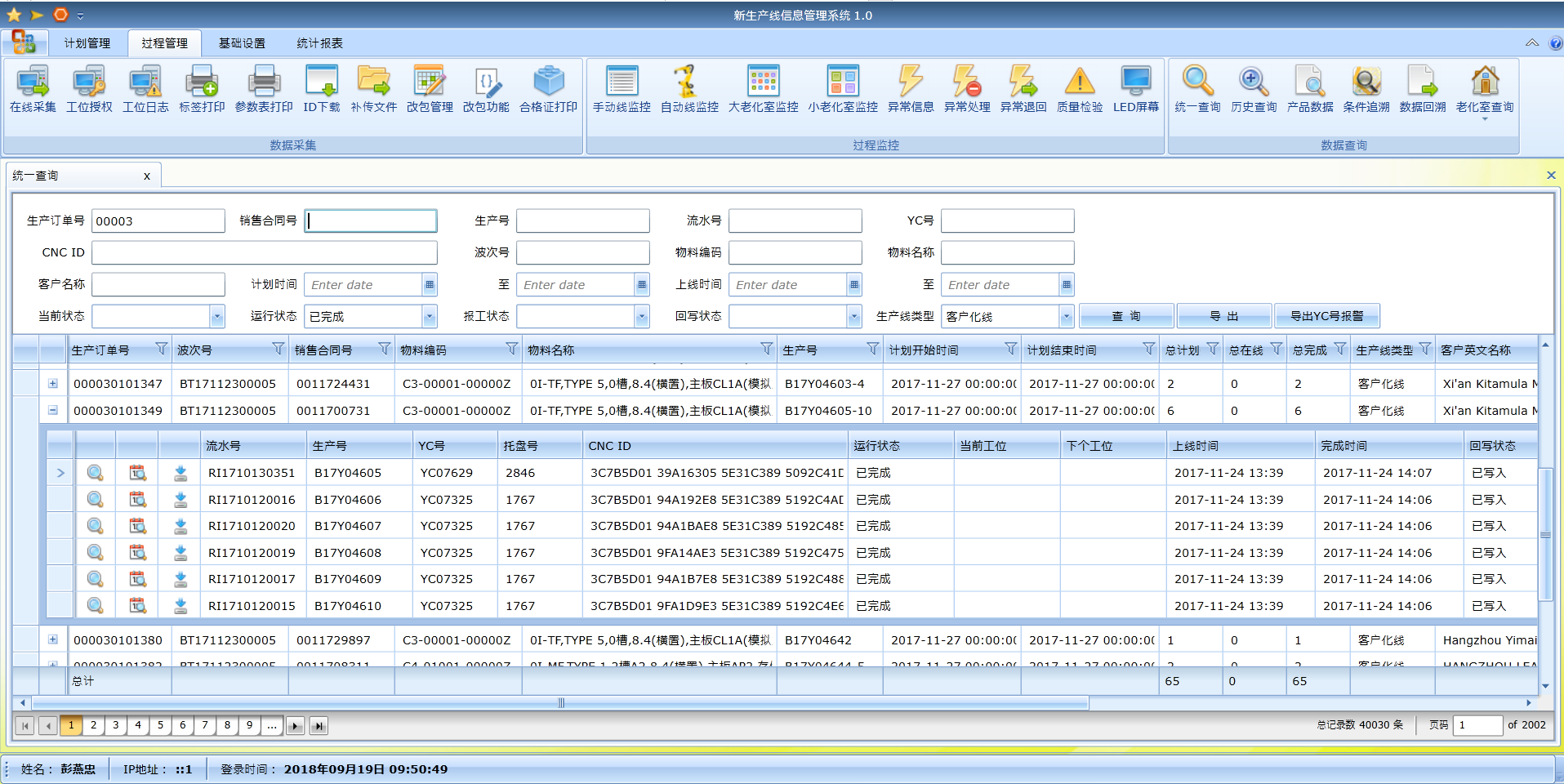Open the 生产线类型 dropdown list

pyautogui.click(x=1066, y=317)
